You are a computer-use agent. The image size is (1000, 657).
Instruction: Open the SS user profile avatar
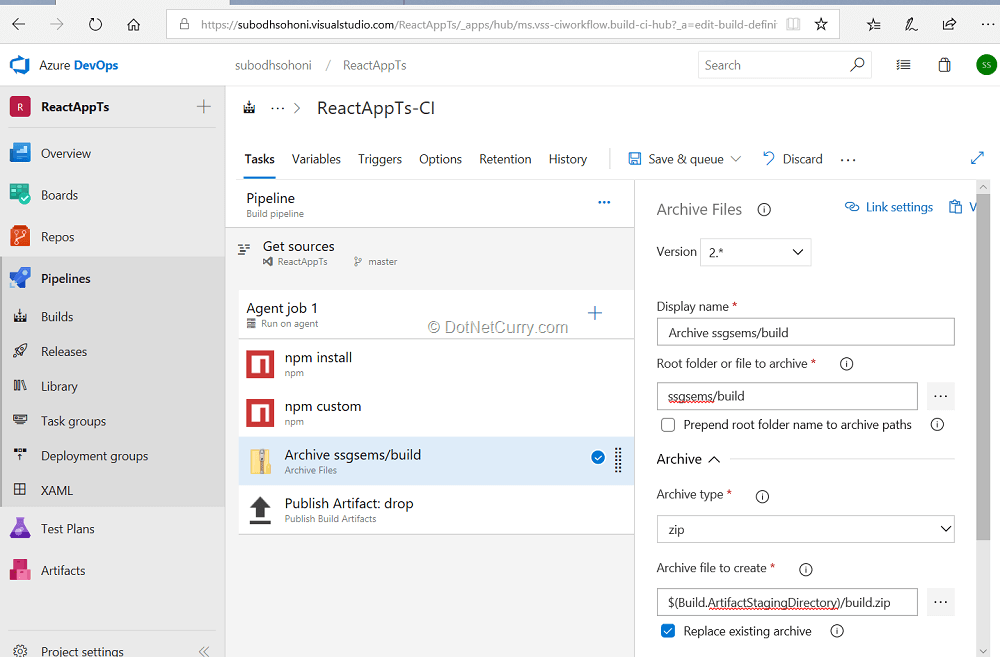[987, 64]
